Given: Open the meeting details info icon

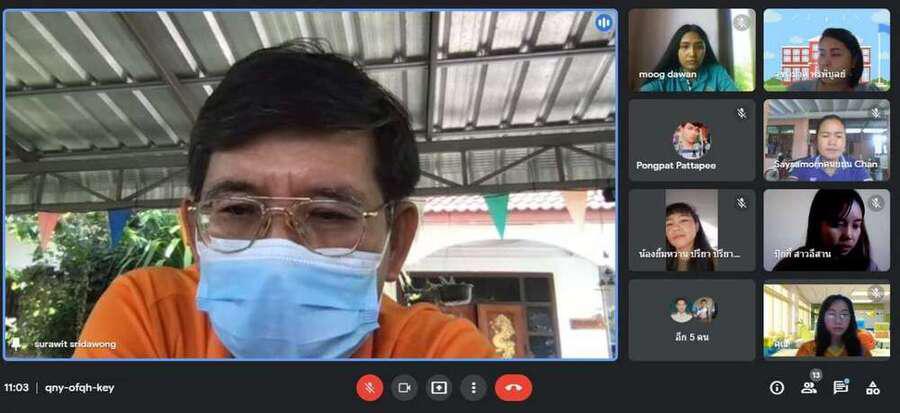Looking at the screenshot, I should tap(776, 387).
